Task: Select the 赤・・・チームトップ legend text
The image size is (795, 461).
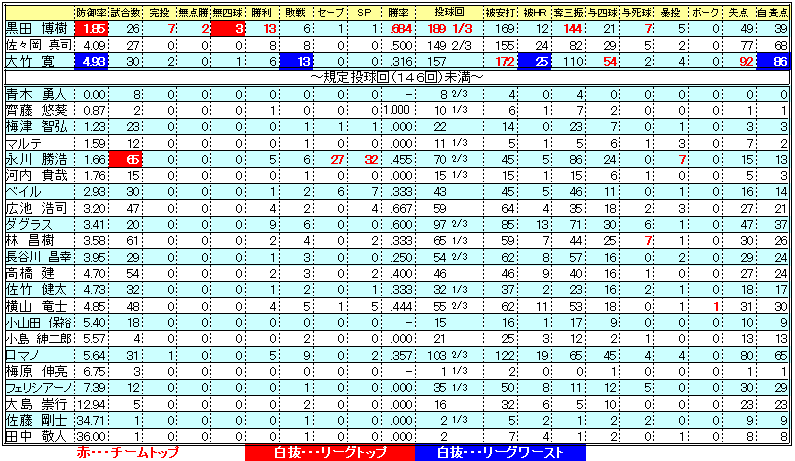Action: pyautogui.click(x=125, y=452)
